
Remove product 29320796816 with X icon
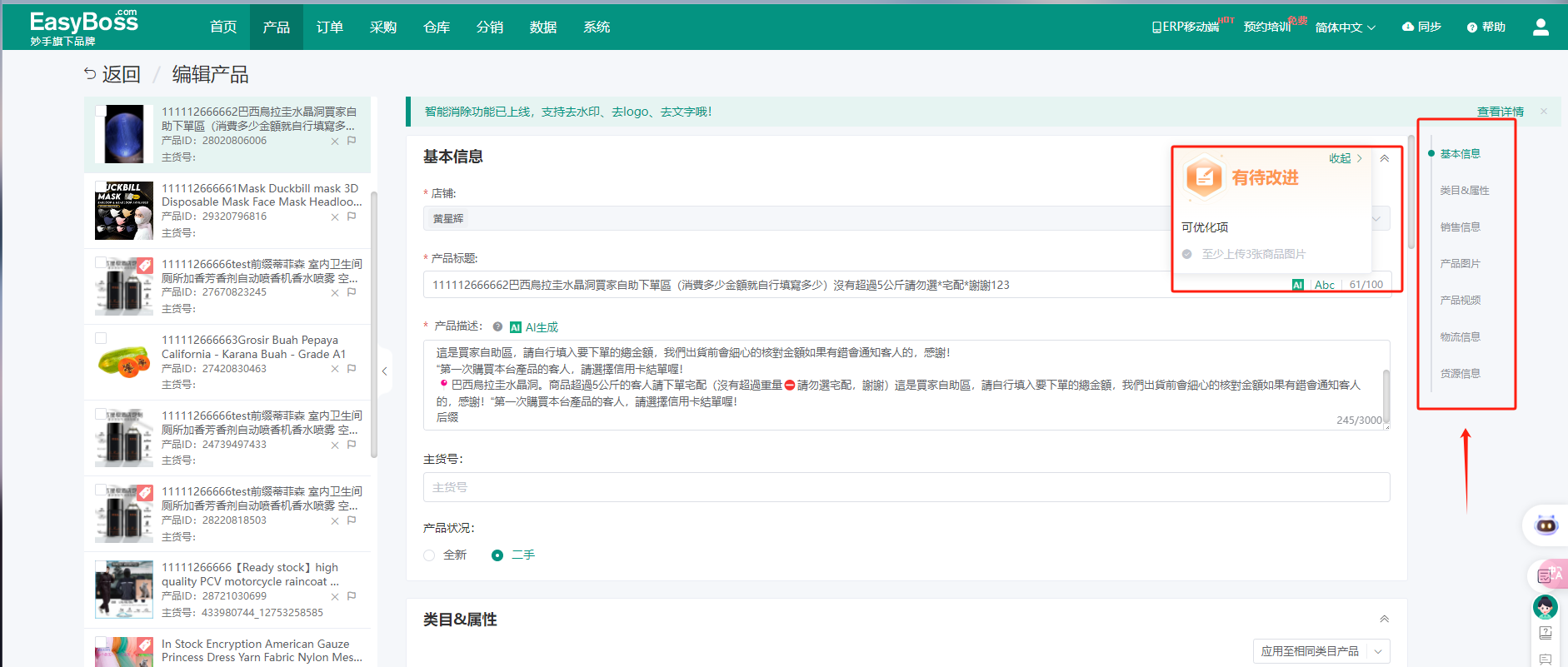click(335, 217)
